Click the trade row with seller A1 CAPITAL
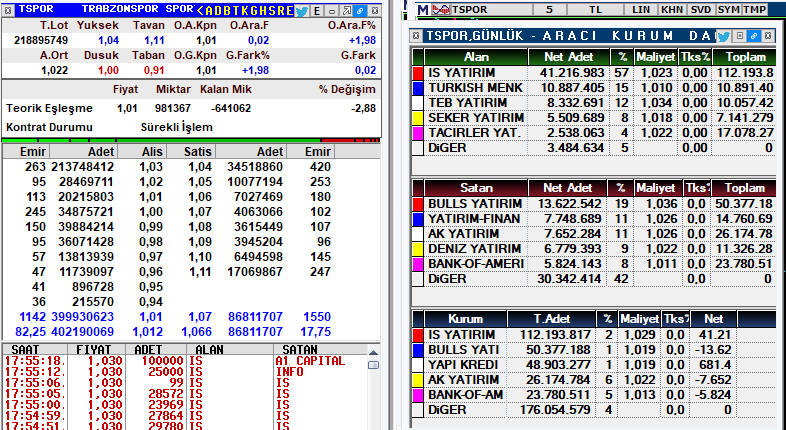The width and height of the screenshot is (786, 430). (185, 361)
